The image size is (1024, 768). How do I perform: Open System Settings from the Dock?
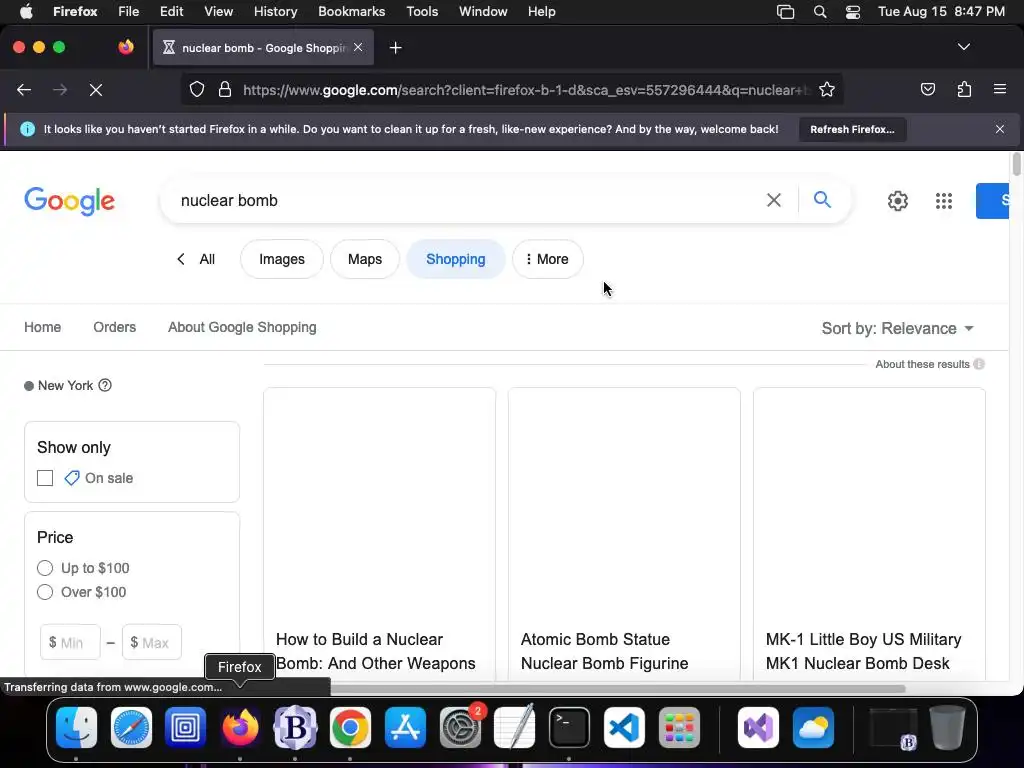click(460, 728)
